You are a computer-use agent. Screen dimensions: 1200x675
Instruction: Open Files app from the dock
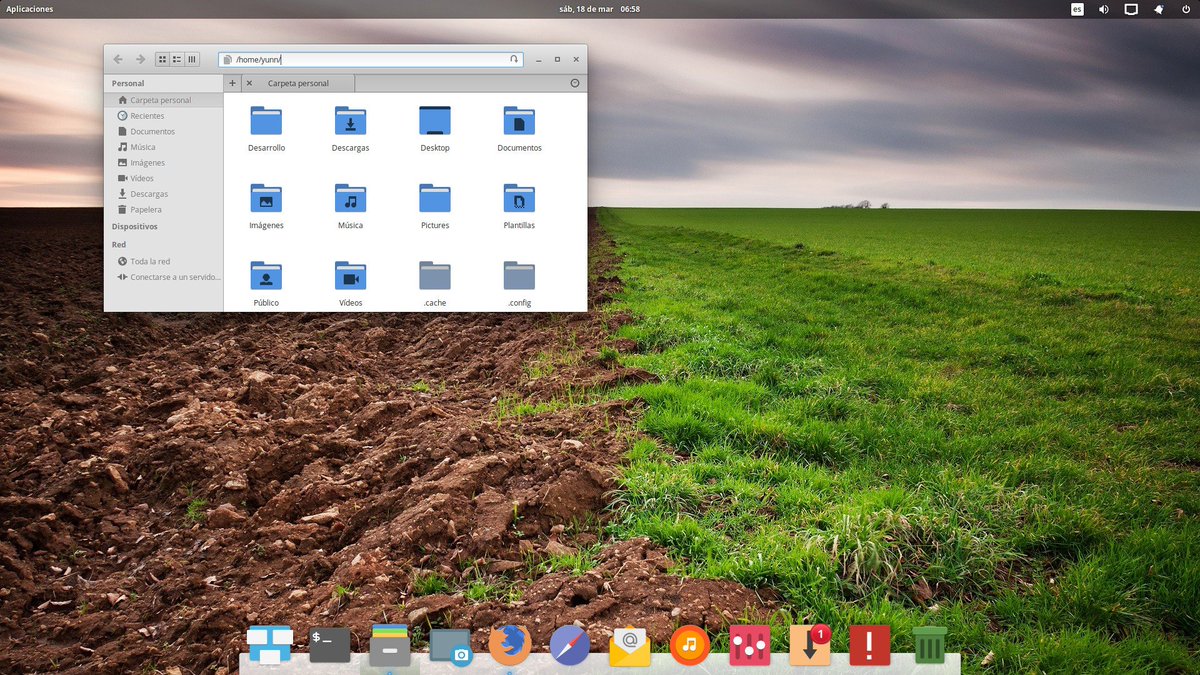point(390,645)
